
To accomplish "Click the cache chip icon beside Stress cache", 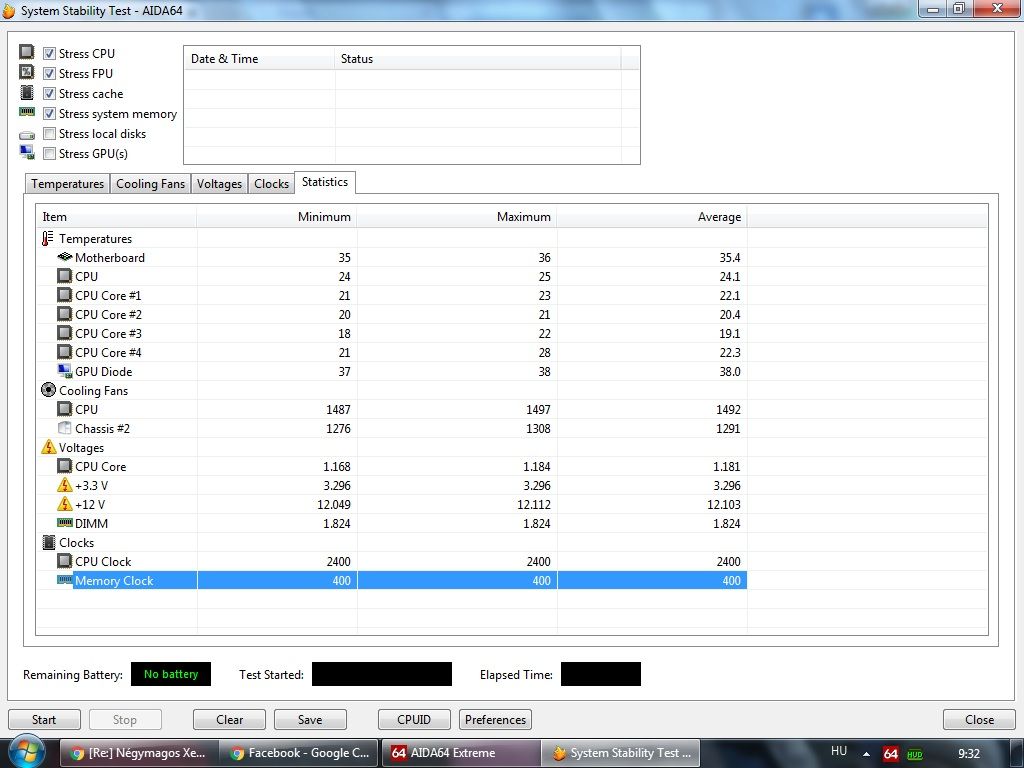I will pos(27,92).
